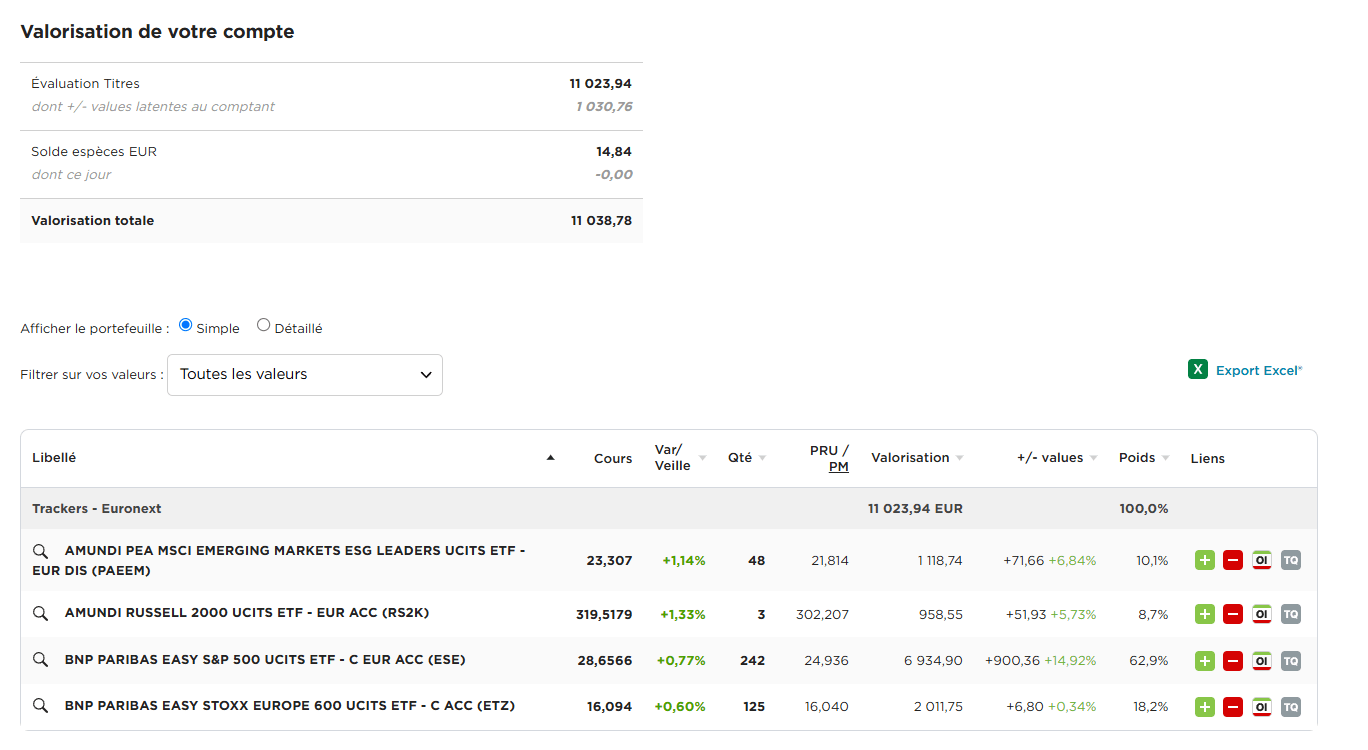Open the BNP PARIBAS EASY STOXX EUROPE 600 link
This screenshot has width=1368, height=750.
coord(290,706)
